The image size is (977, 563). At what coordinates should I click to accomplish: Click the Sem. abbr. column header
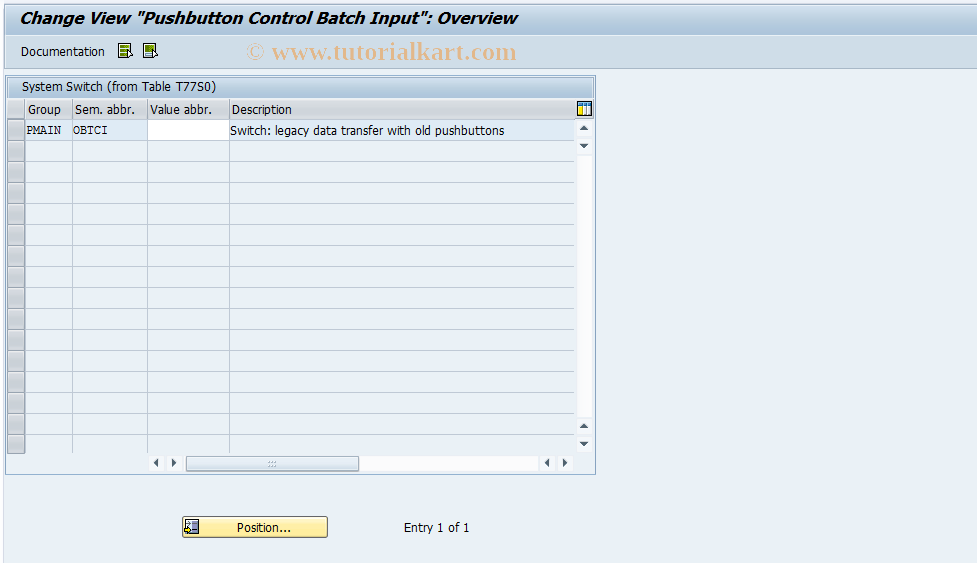110,110
